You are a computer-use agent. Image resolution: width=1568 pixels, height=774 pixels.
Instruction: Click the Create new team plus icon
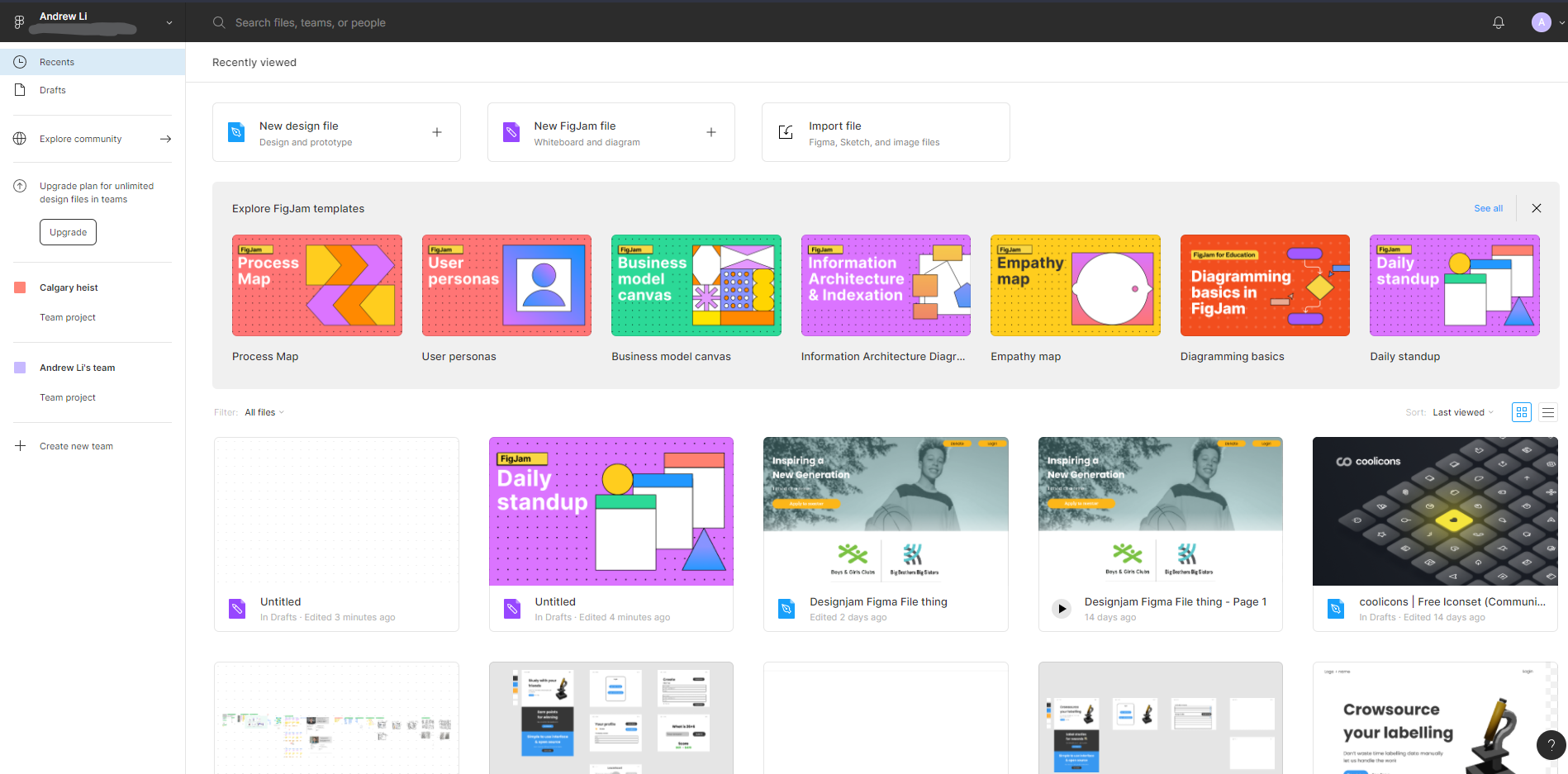20,446
